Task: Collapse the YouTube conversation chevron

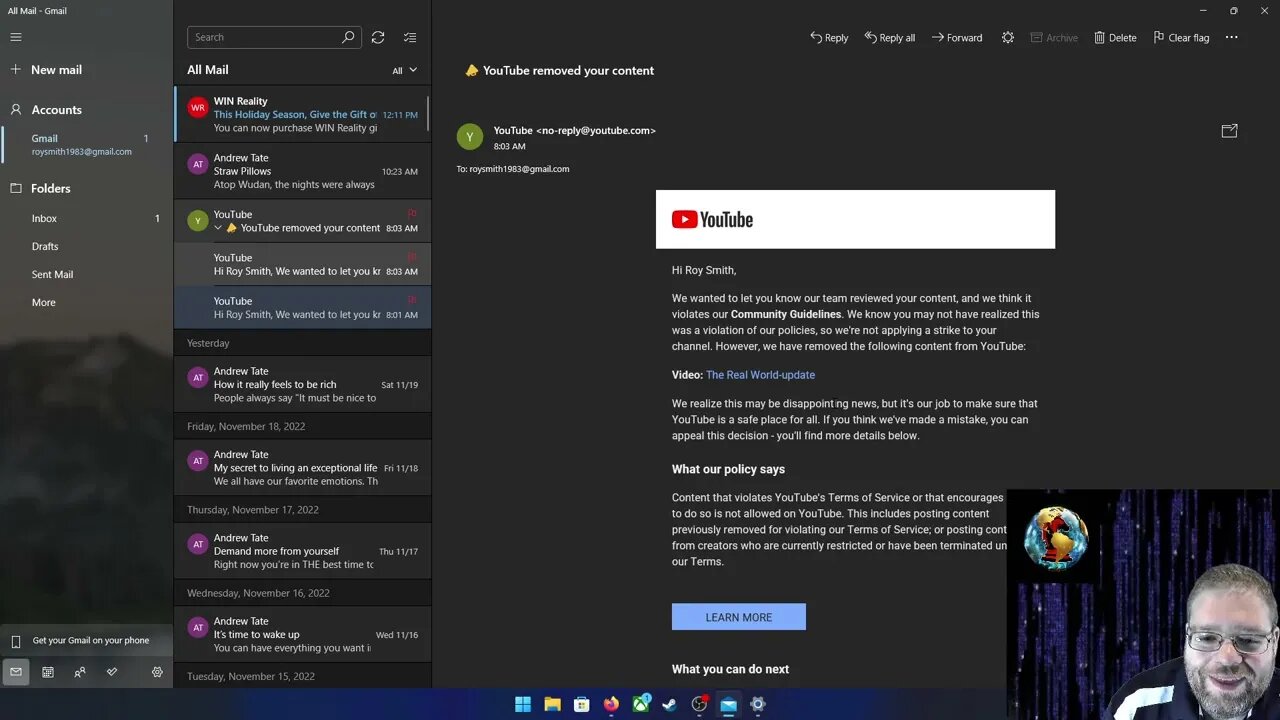Action: click(218, 228)
